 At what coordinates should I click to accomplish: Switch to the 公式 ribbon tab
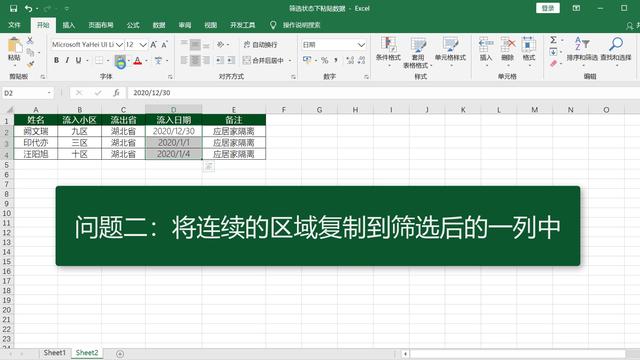[133, 25]
